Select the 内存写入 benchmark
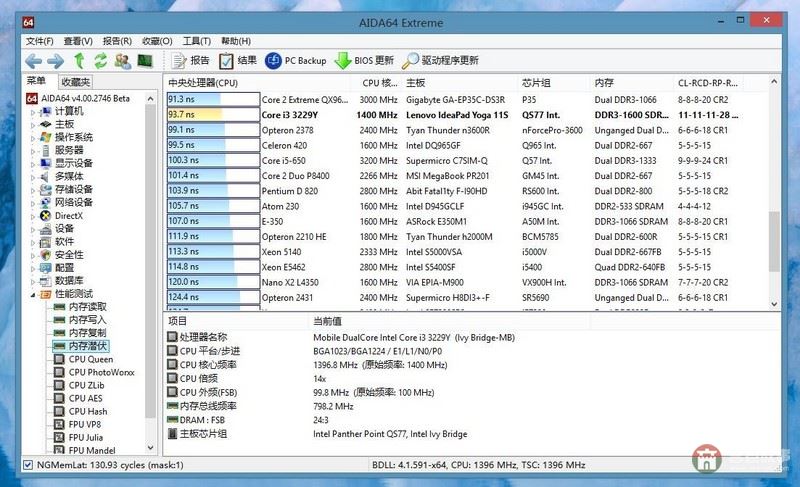 click(87, 320)
